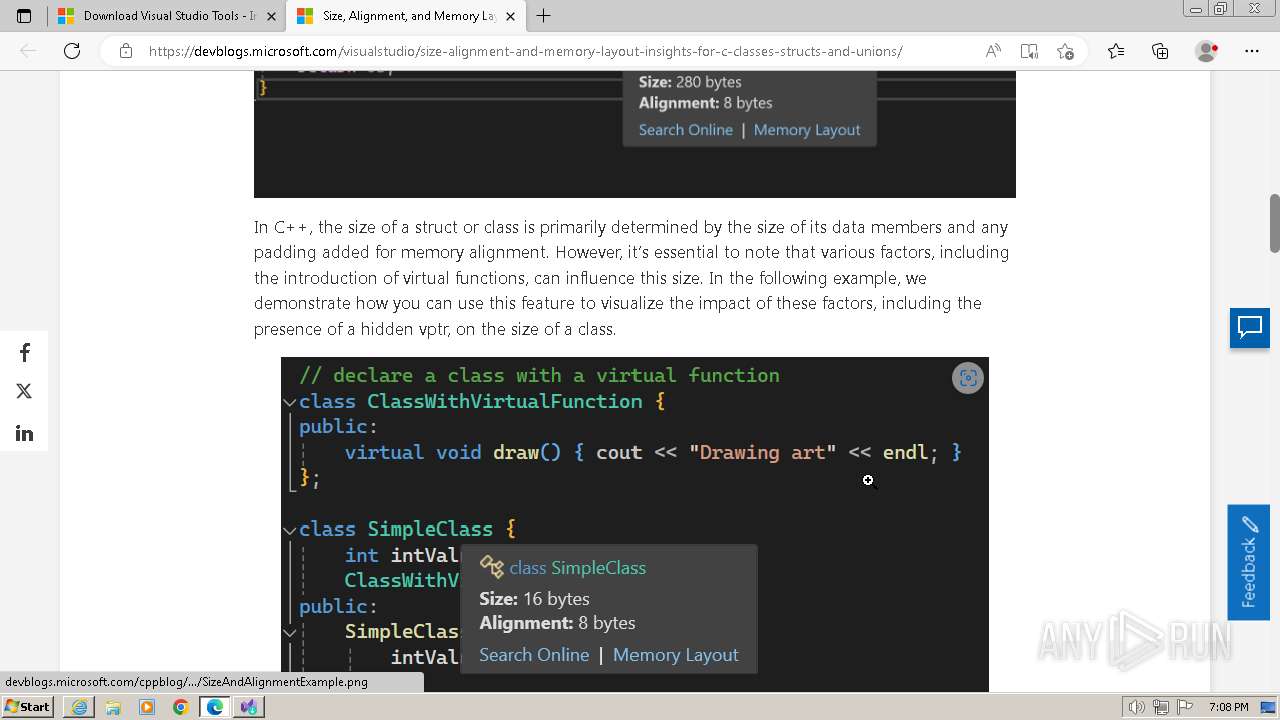Screen dimensions: 1280x720
Task: Share article on LinkedIn
Action: pos(24,433)
